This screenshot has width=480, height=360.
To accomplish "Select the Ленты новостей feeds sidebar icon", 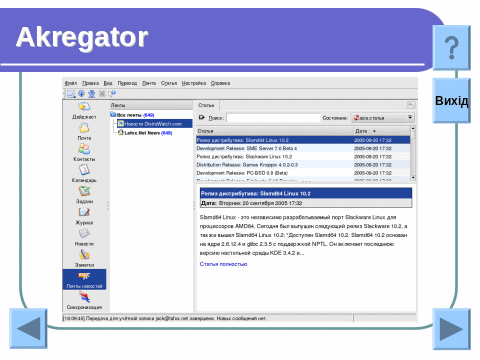I will point(84,279).
